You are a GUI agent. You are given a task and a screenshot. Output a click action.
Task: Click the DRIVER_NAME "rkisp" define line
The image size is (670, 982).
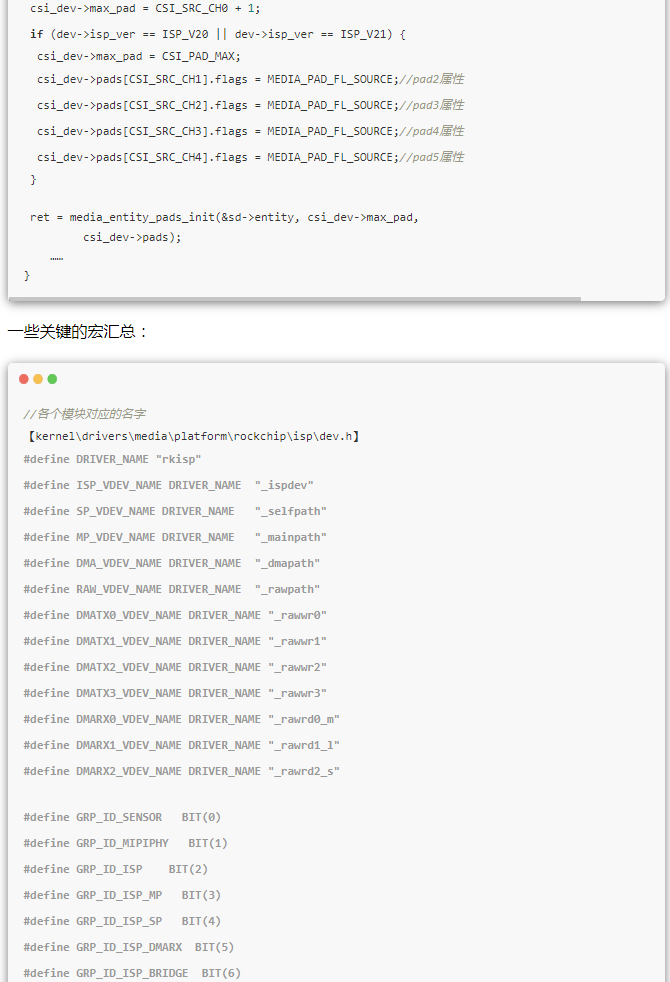112,459
